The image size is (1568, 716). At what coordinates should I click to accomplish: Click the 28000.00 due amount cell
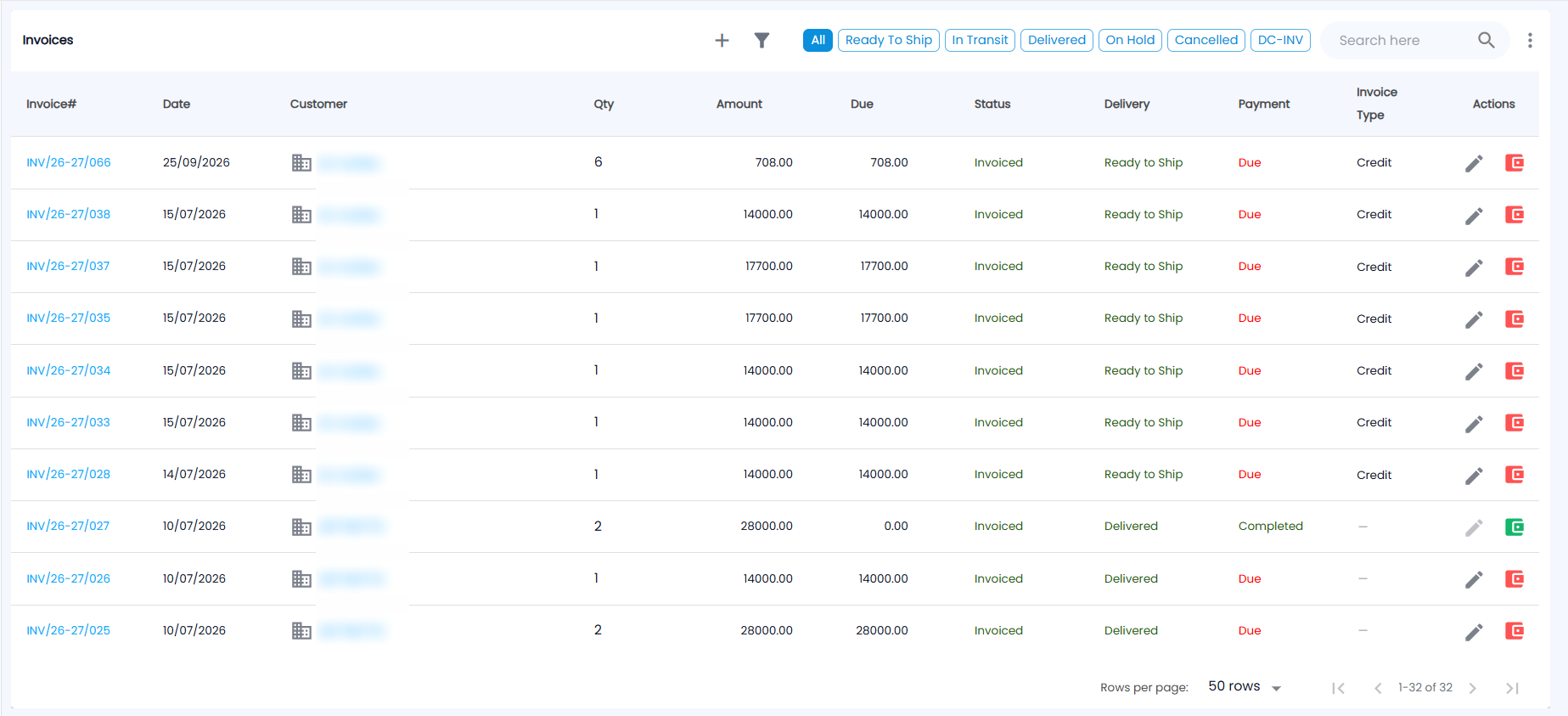(x=882, y=630)
